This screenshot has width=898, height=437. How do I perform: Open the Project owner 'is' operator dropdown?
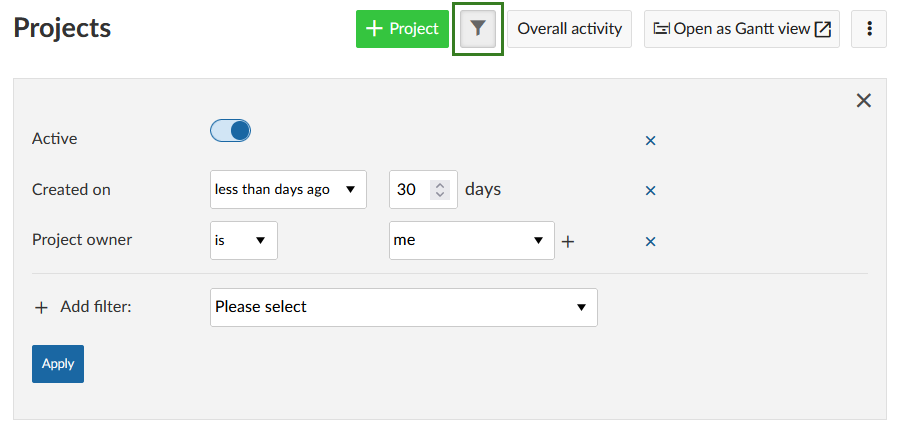point(243,240)
